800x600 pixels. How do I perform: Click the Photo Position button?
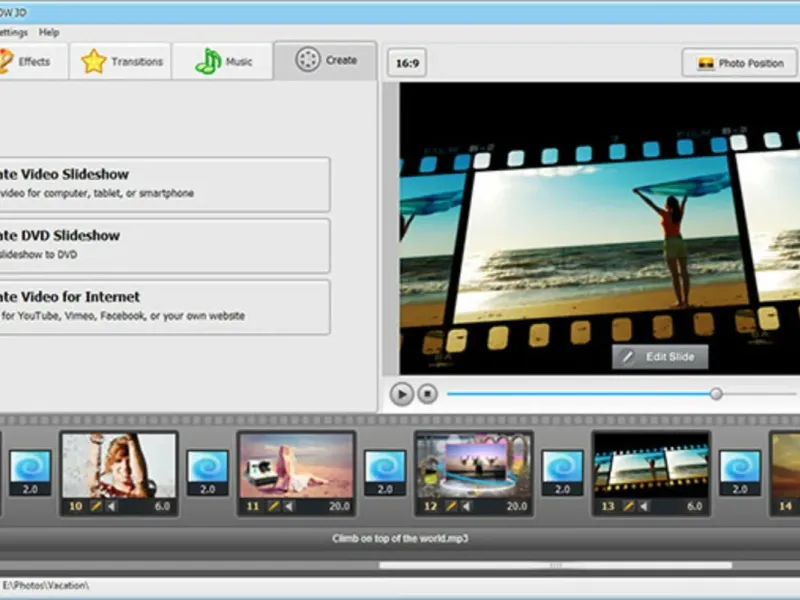point(739,63)
